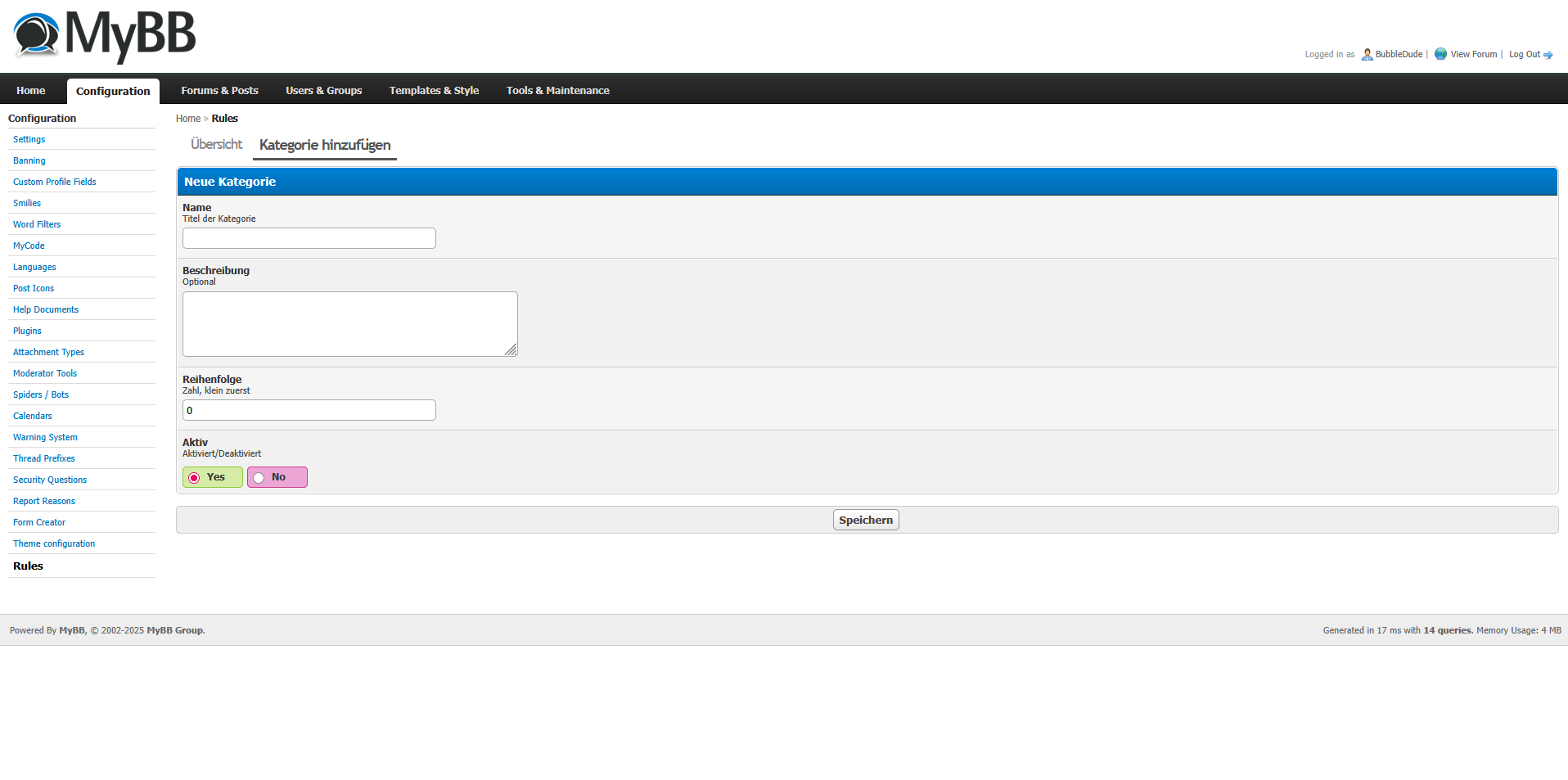Open the Templates & Style tab
Image resolution: width=1568 pixels, height=780 pixels.
[434, 91]
